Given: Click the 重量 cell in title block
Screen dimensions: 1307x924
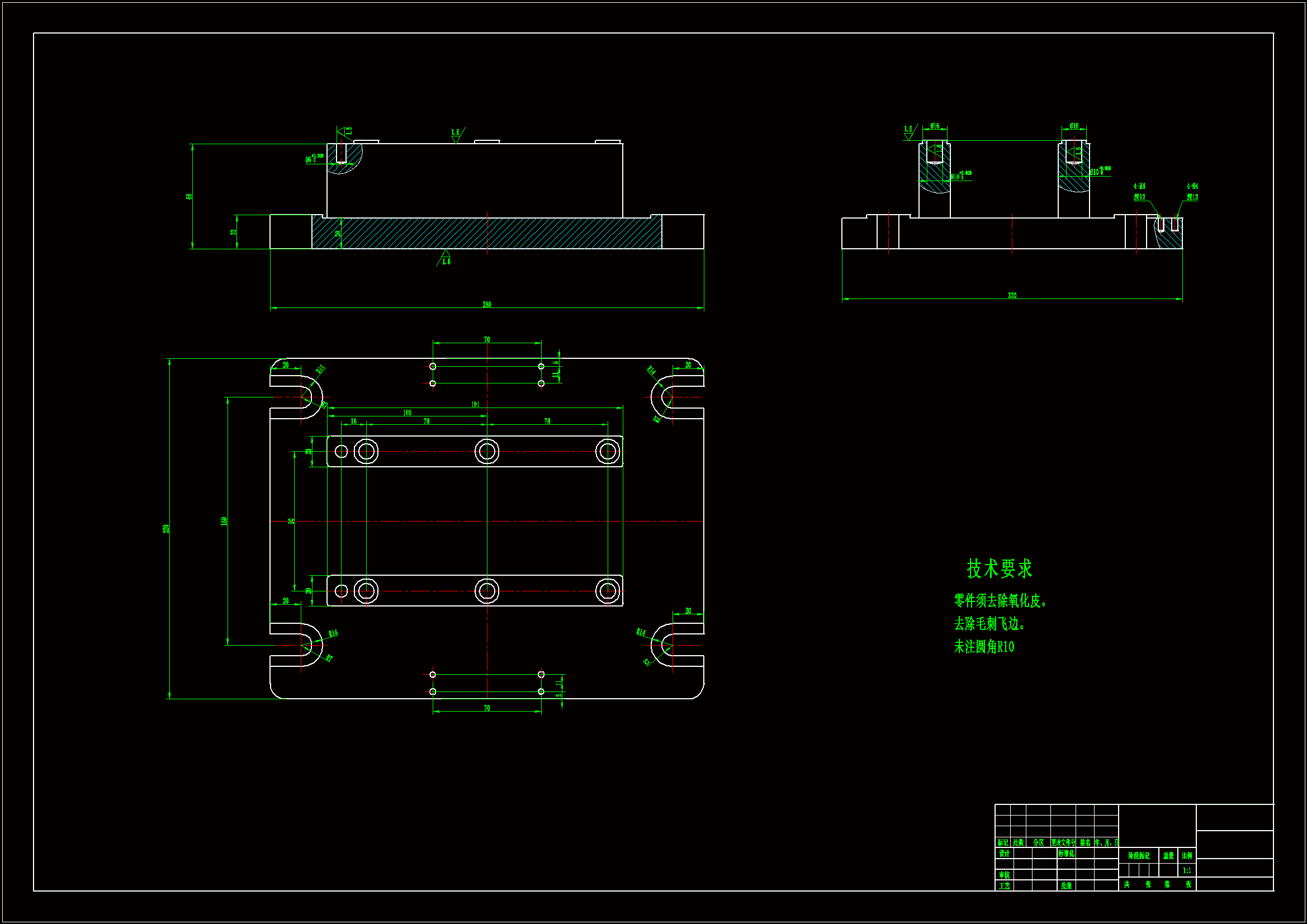Looking at the screenshot, I should 1168,856.
